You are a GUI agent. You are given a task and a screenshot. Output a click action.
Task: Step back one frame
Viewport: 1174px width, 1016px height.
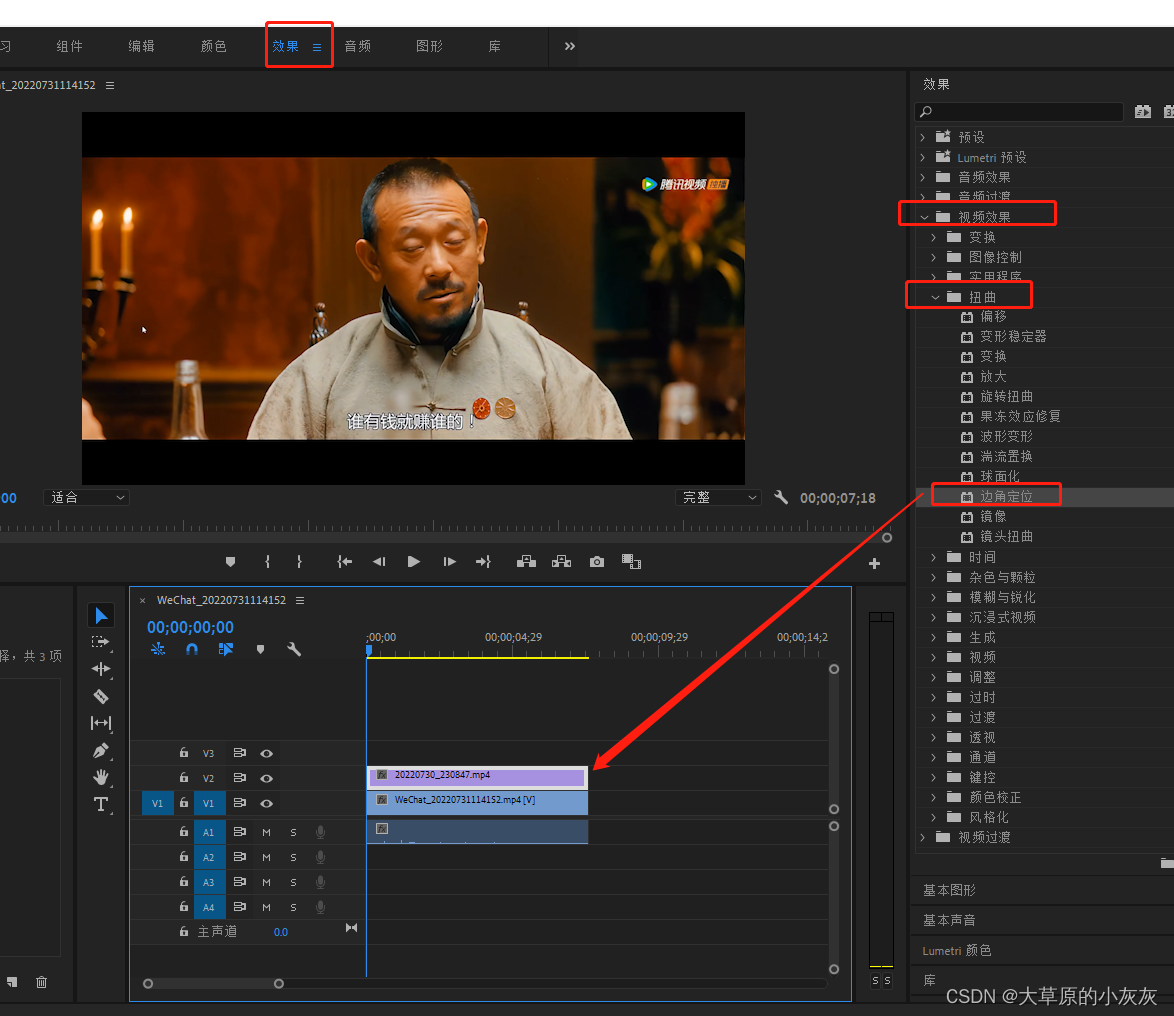(x=379, y=562)
